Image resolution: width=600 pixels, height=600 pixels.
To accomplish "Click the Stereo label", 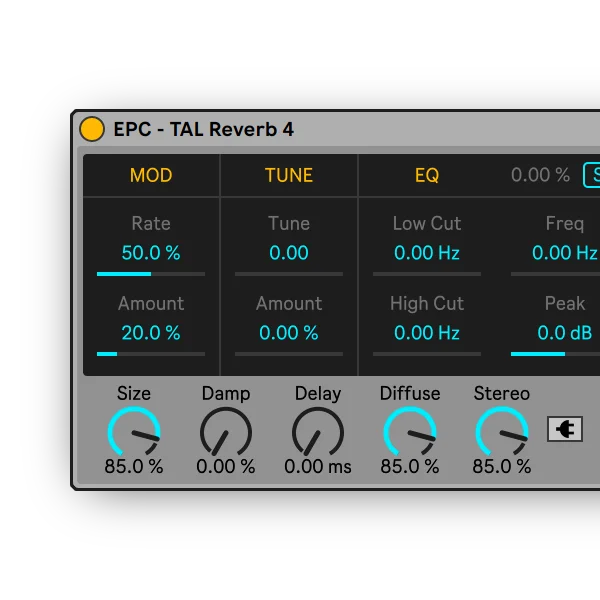I will pyautogui.click(x=502, y=393).
